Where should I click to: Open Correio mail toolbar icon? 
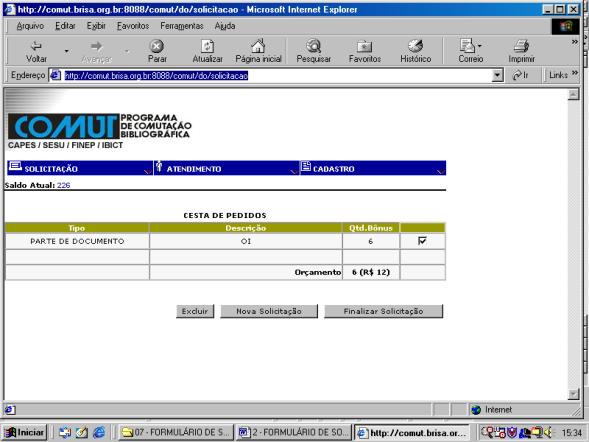[467, 46]
